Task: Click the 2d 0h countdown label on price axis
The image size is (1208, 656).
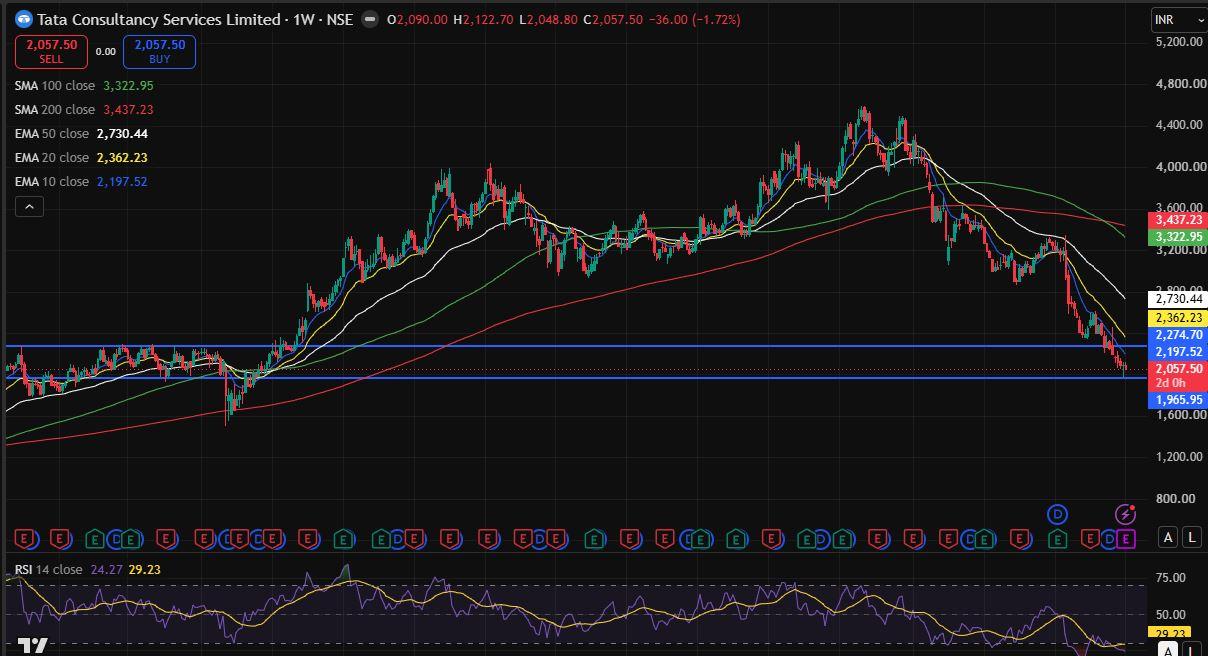Action: pyautogui.click(x=1171, y=383)
